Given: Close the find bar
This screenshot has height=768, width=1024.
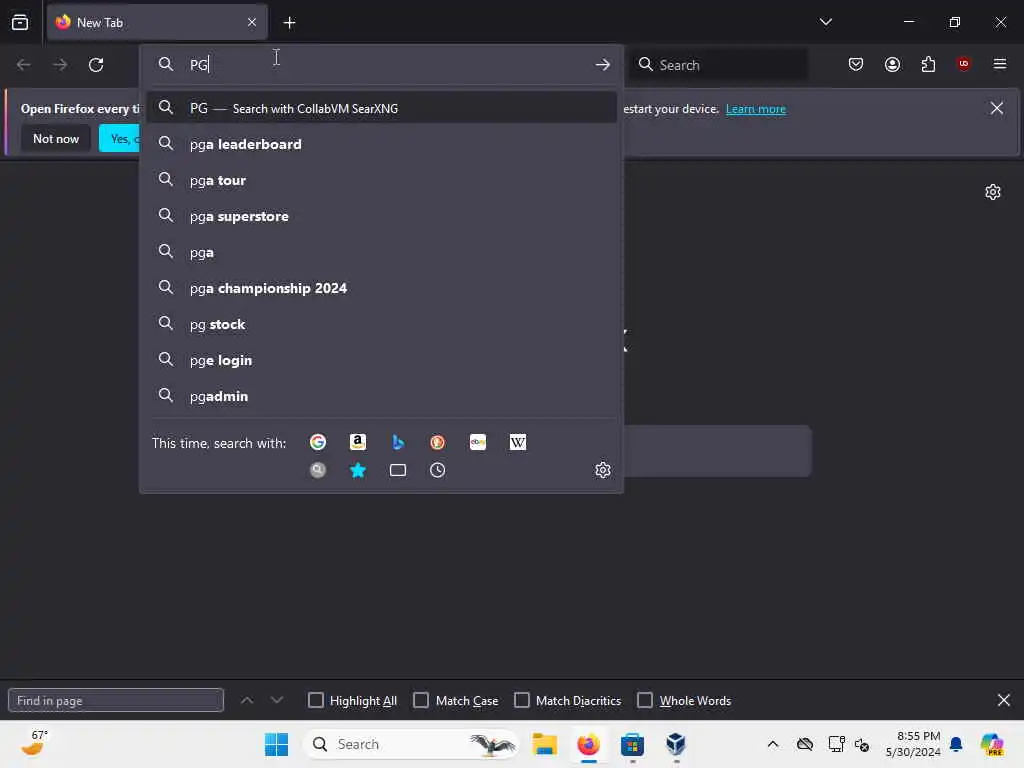Looking at the screenshot, I should pos(1004,700).
